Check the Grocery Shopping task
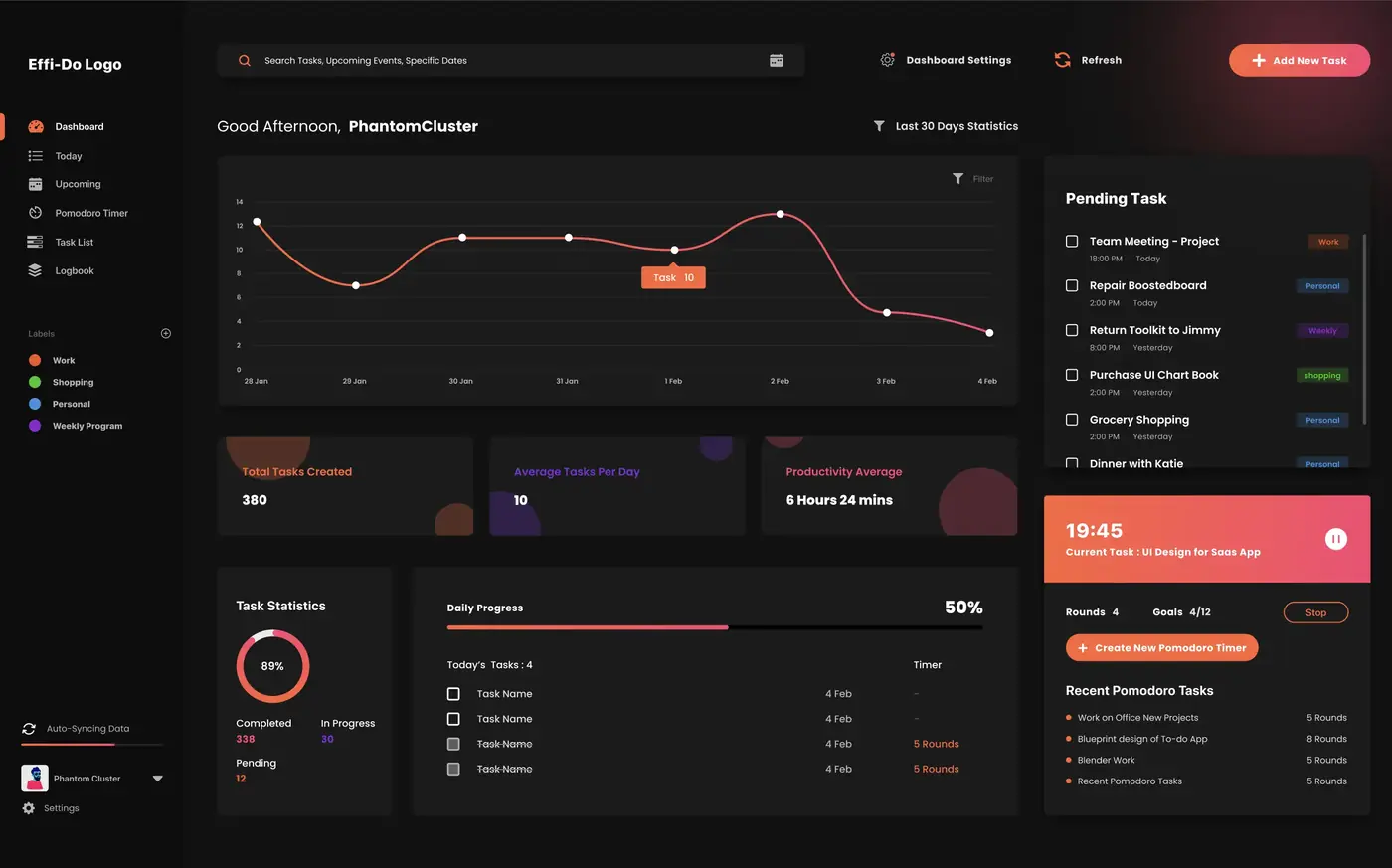1392x868 pixels. pyautogui.click(x=1072, y=420)
